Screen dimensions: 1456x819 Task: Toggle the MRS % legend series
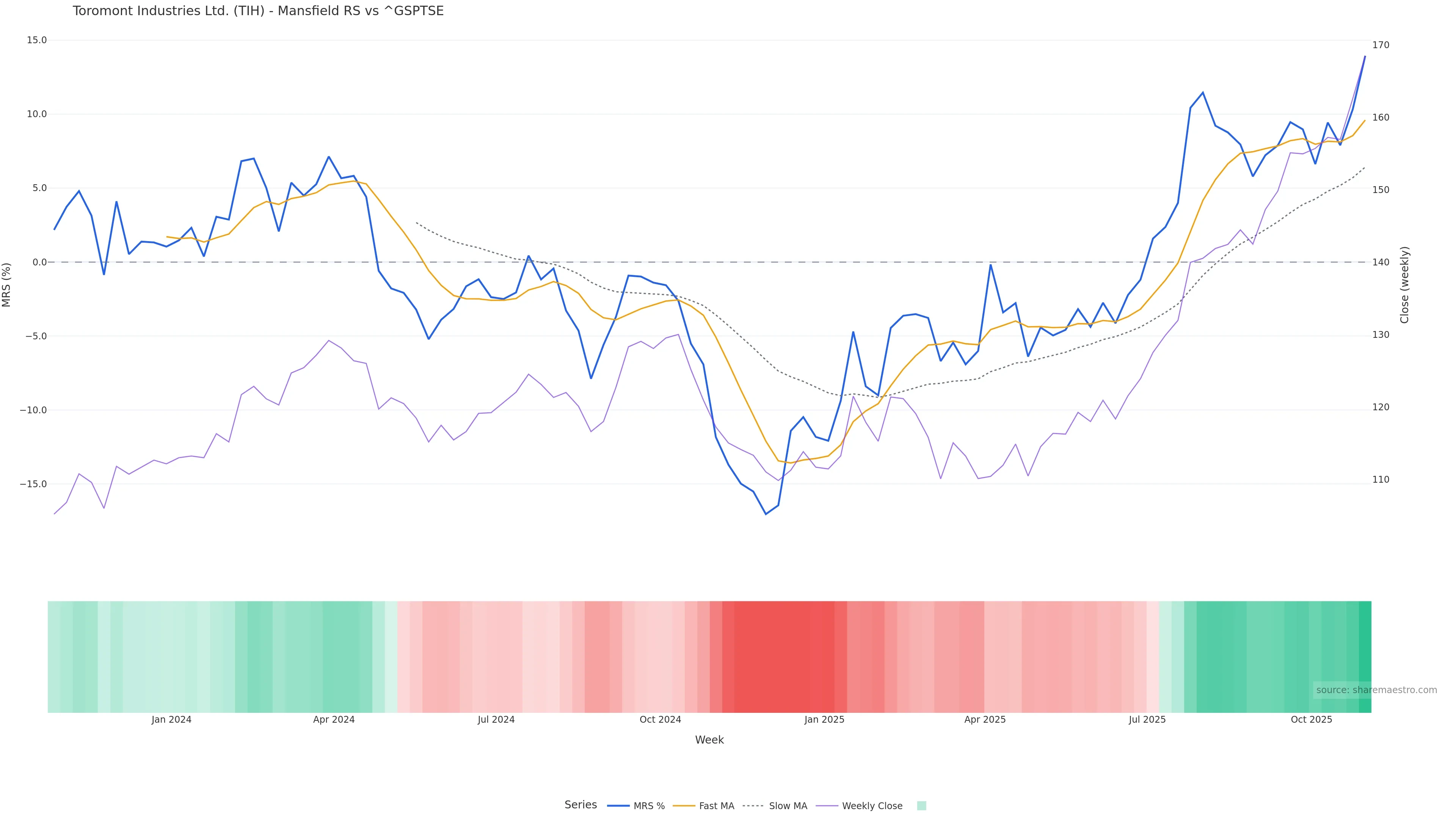[x=649, y=806]
